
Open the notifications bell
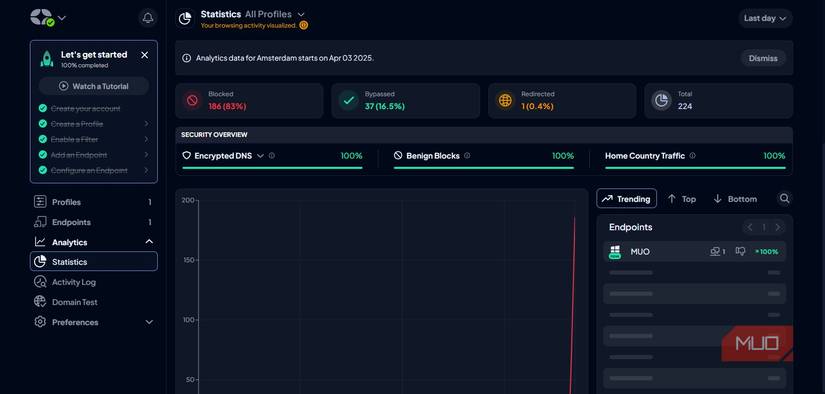pyautogui.click(x=148, y=18)
